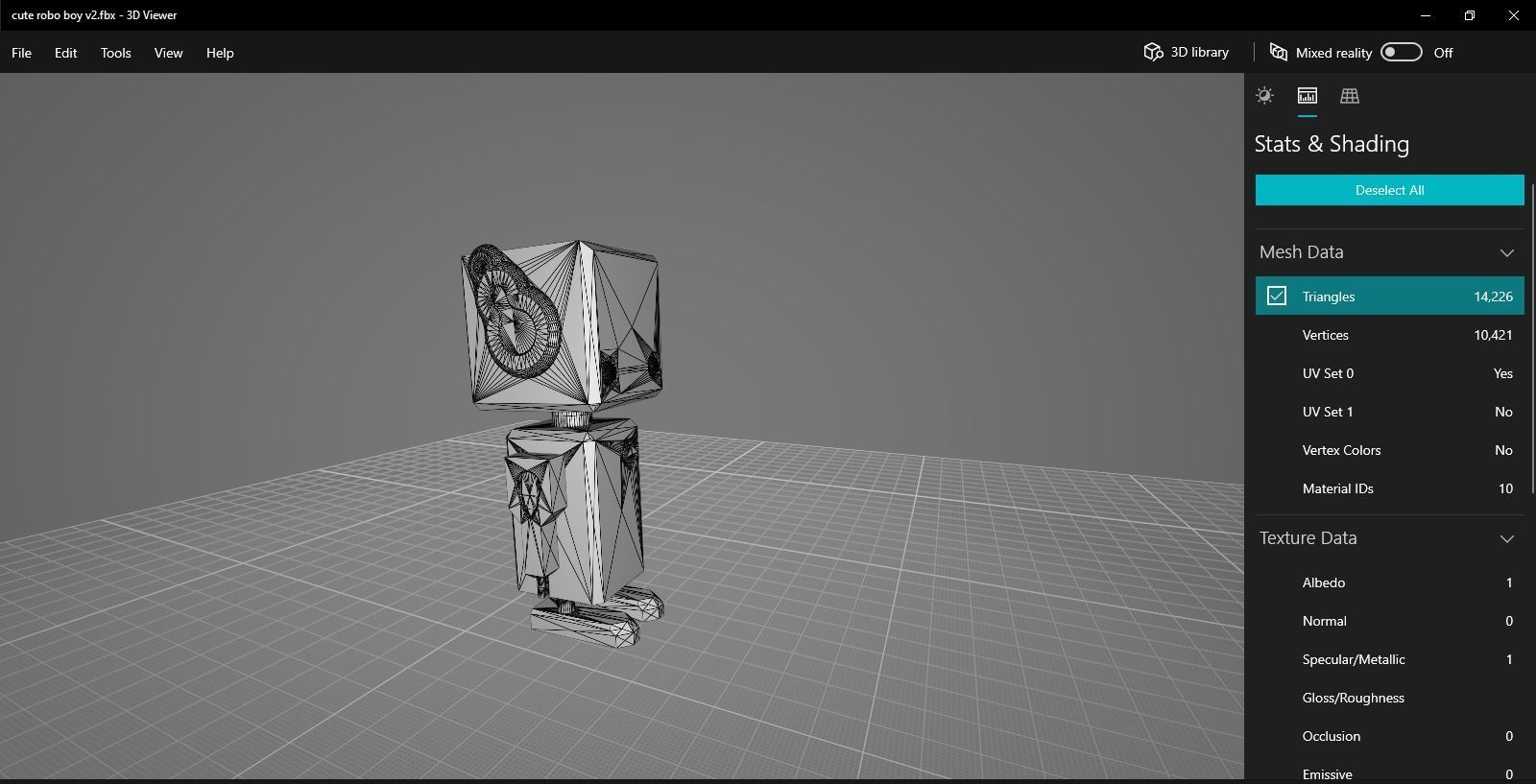Viewport: 1536px width, 784px height.
Task: Close the 3D Viewer window
Action: [1514, 15]
